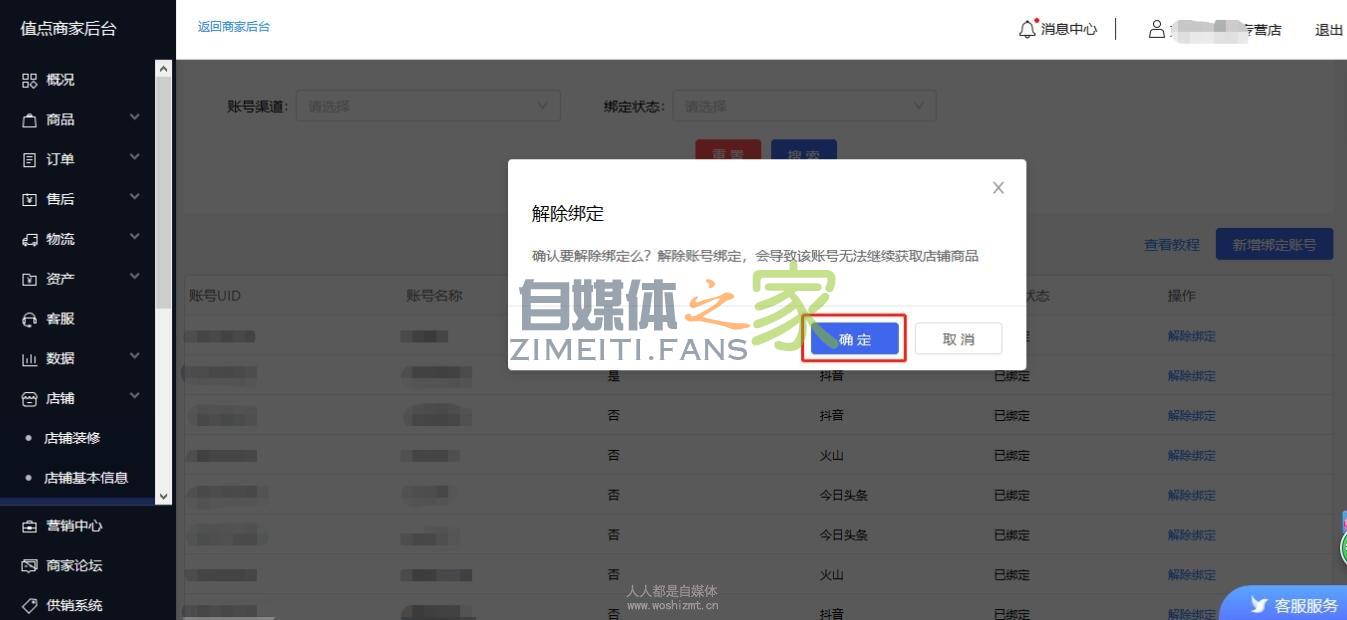Click the 售后 after-sales icon

click(x=29, y=199)
